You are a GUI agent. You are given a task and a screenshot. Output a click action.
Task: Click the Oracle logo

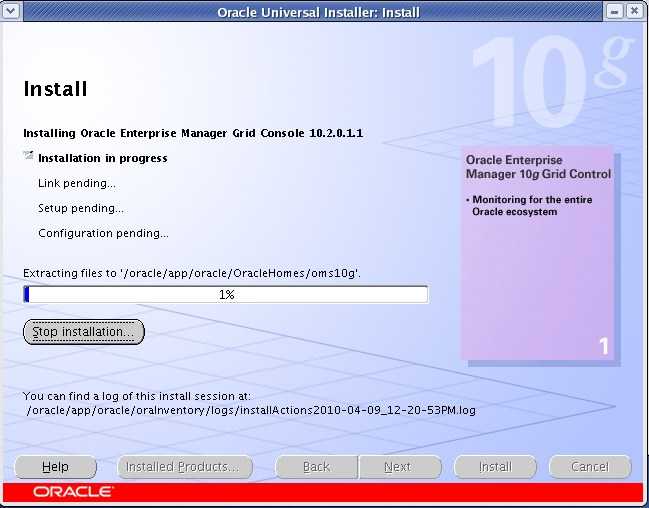[73, 492]
